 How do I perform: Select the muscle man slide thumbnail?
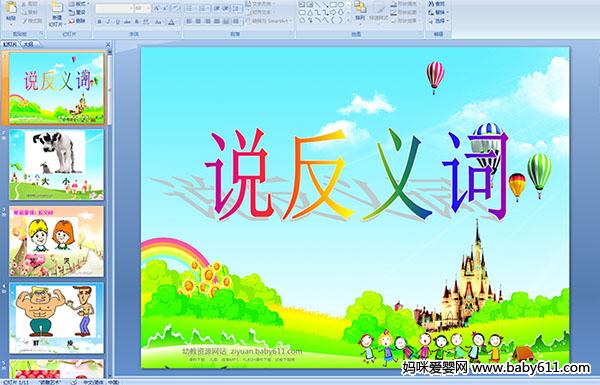[56, 318]
